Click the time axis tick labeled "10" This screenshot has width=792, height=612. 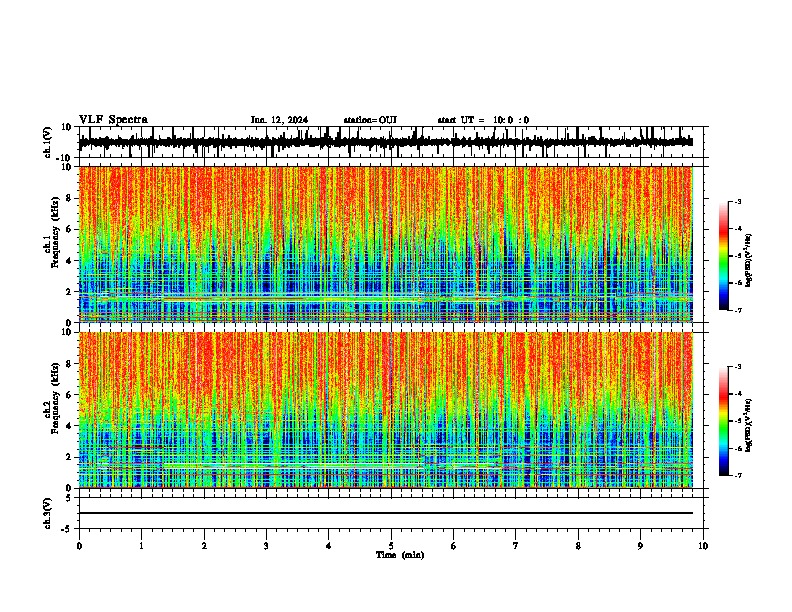point(703,546)
